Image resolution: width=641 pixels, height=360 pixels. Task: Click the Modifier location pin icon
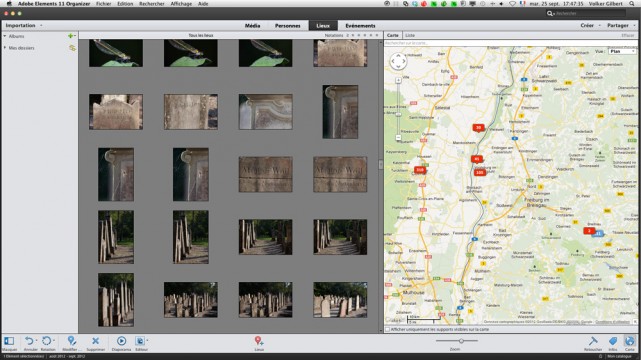[x=72, y=340]
